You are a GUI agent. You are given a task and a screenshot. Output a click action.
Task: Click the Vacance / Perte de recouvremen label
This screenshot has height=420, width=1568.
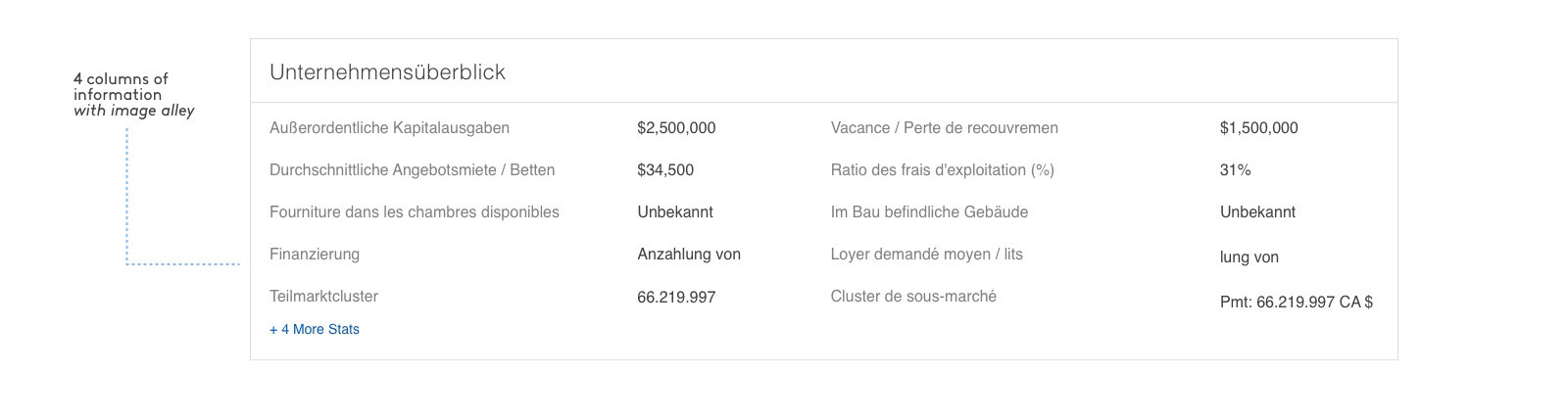coord(944,128)
